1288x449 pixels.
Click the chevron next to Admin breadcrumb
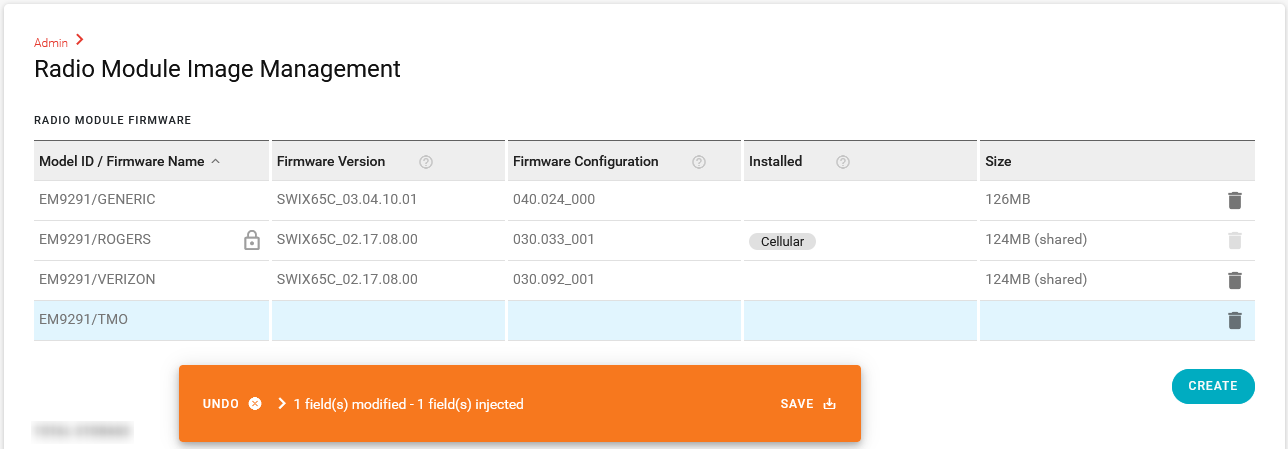80,40
